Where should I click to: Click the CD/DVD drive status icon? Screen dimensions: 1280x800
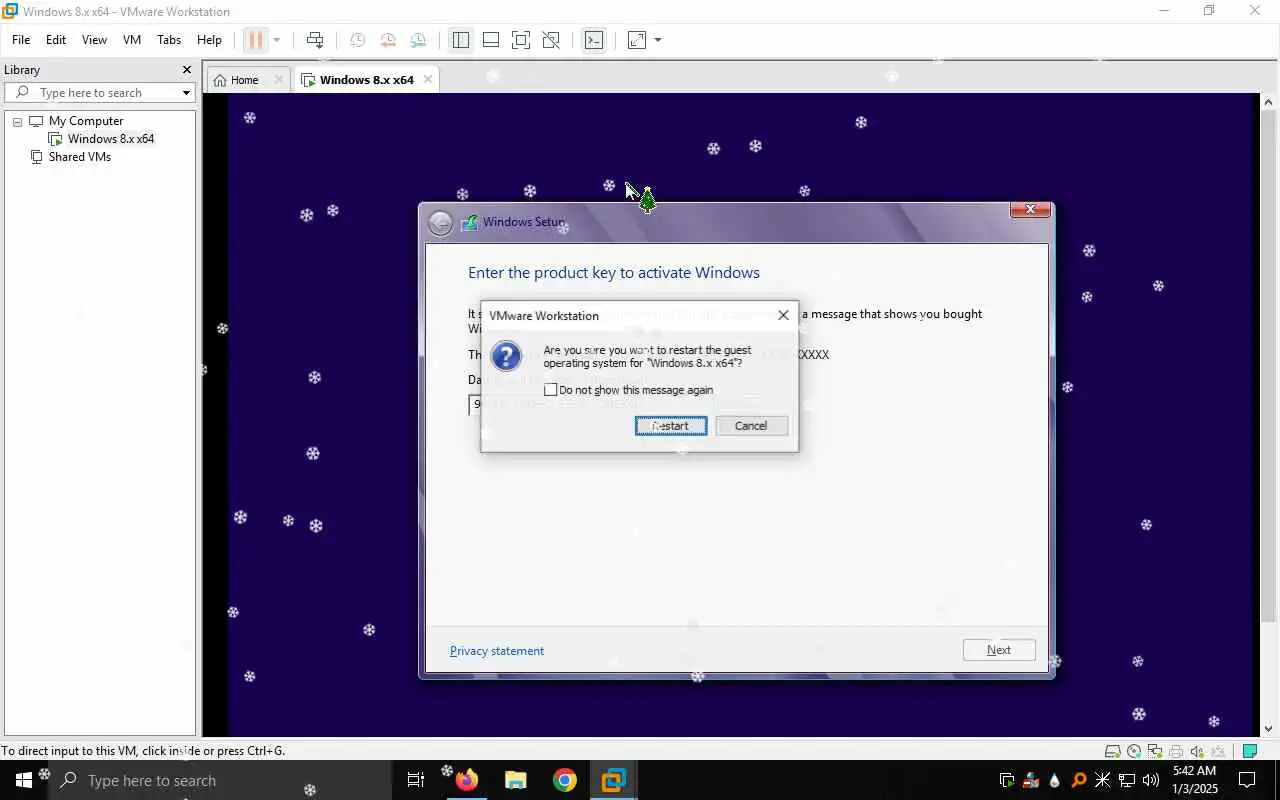pyautogui.click(x=1134, y=751)
